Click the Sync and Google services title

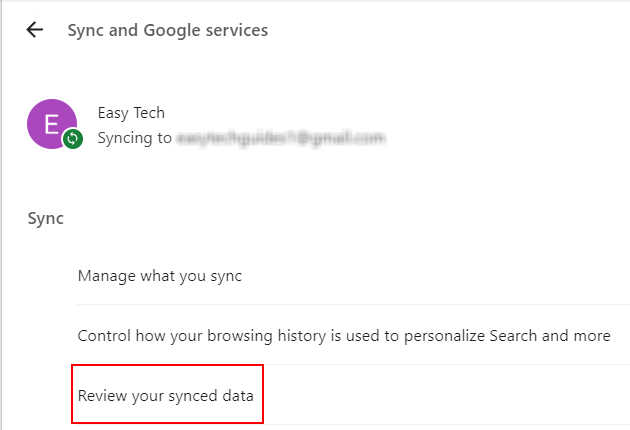tap(167, 30)
